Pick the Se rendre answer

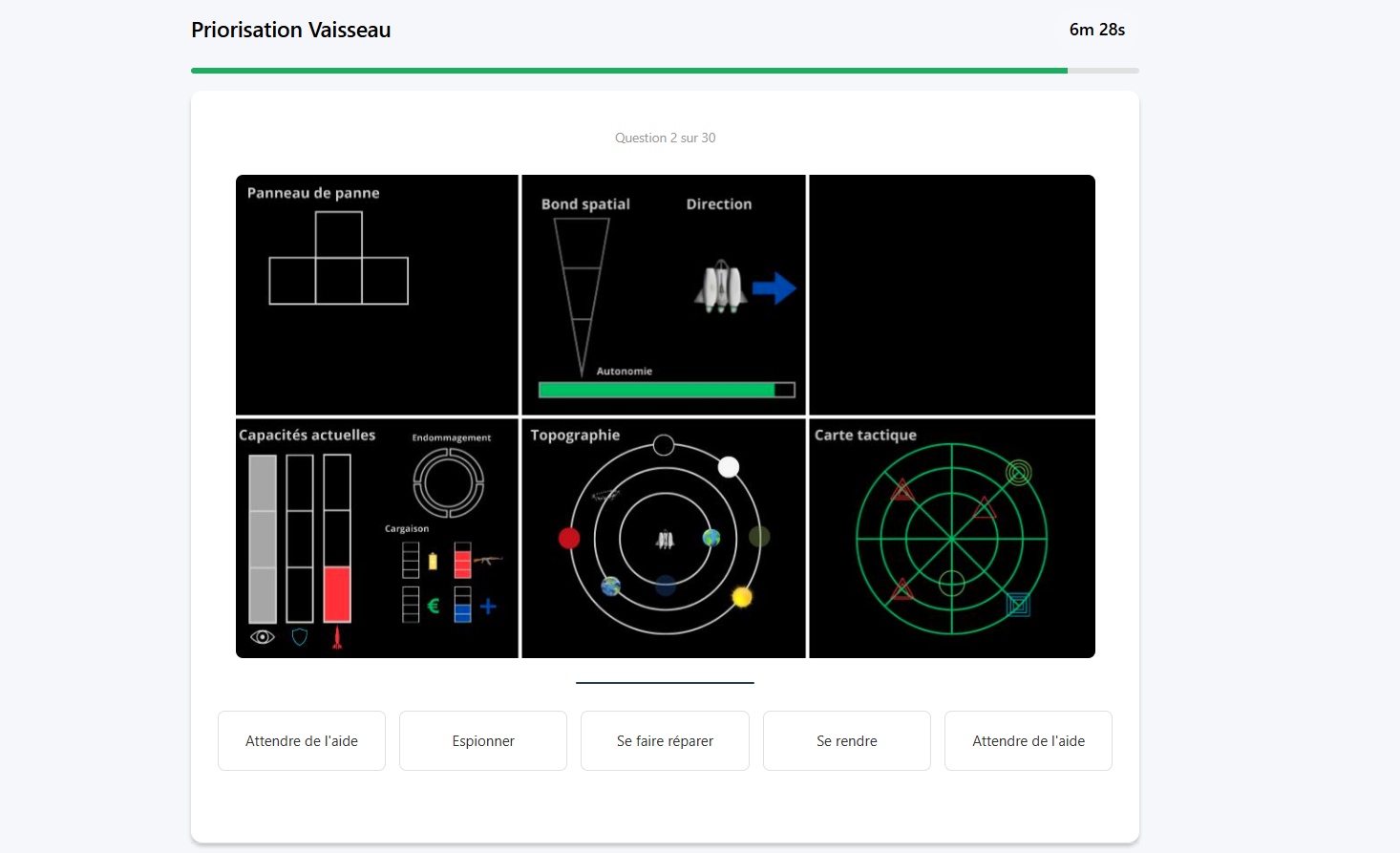pos(846,741)
